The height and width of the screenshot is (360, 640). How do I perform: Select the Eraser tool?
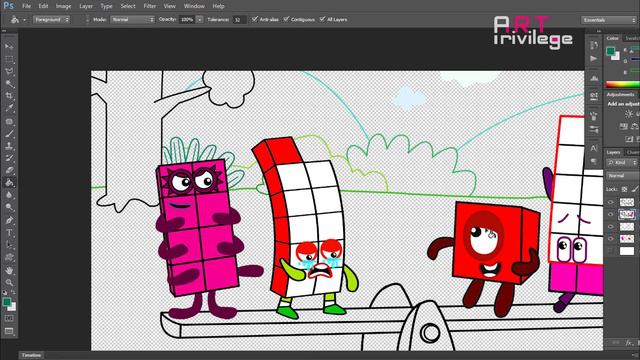(9, 170)
